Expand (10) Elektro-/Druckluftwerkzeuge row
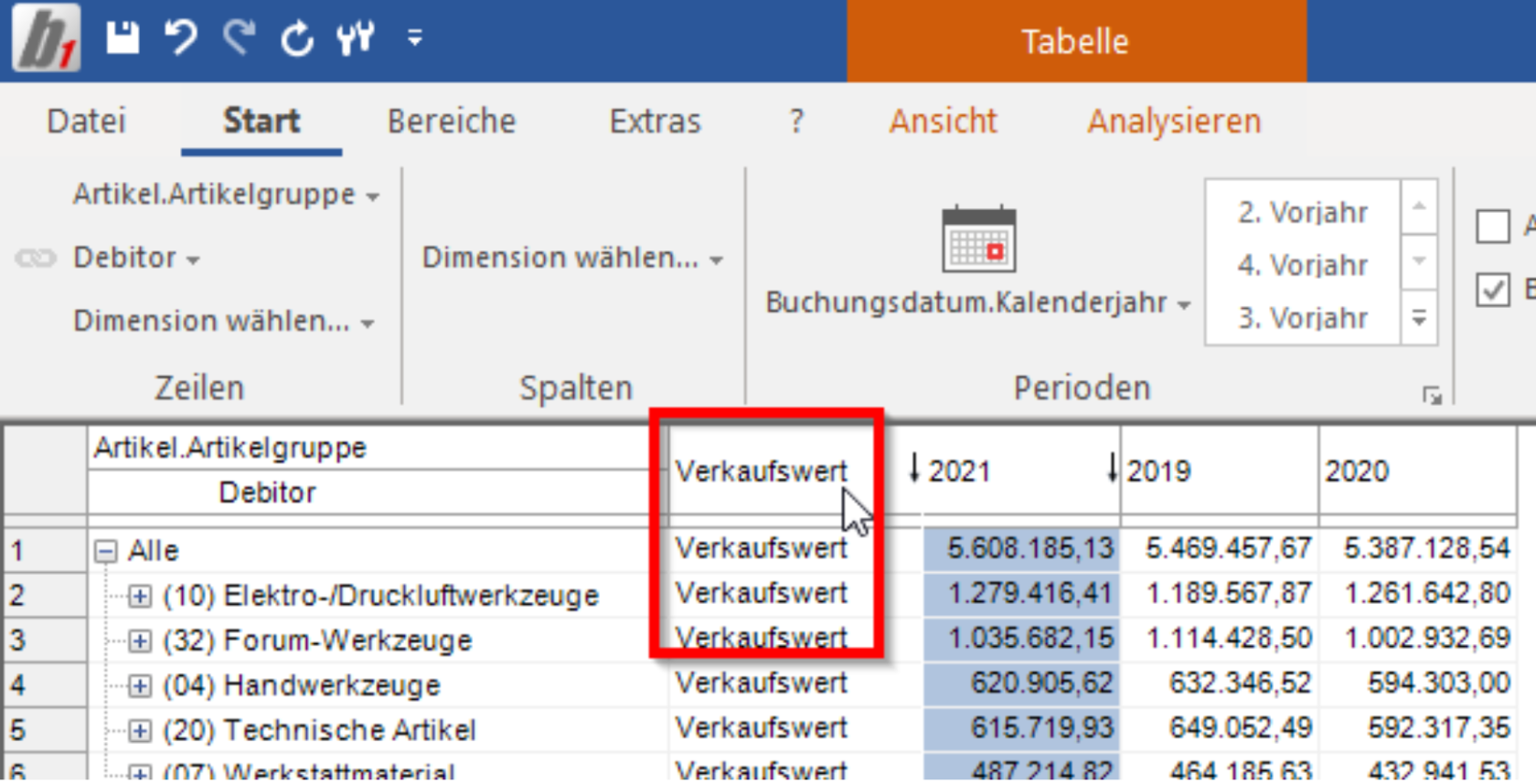The image size is (1536, 784). click(x=139, y=596)
